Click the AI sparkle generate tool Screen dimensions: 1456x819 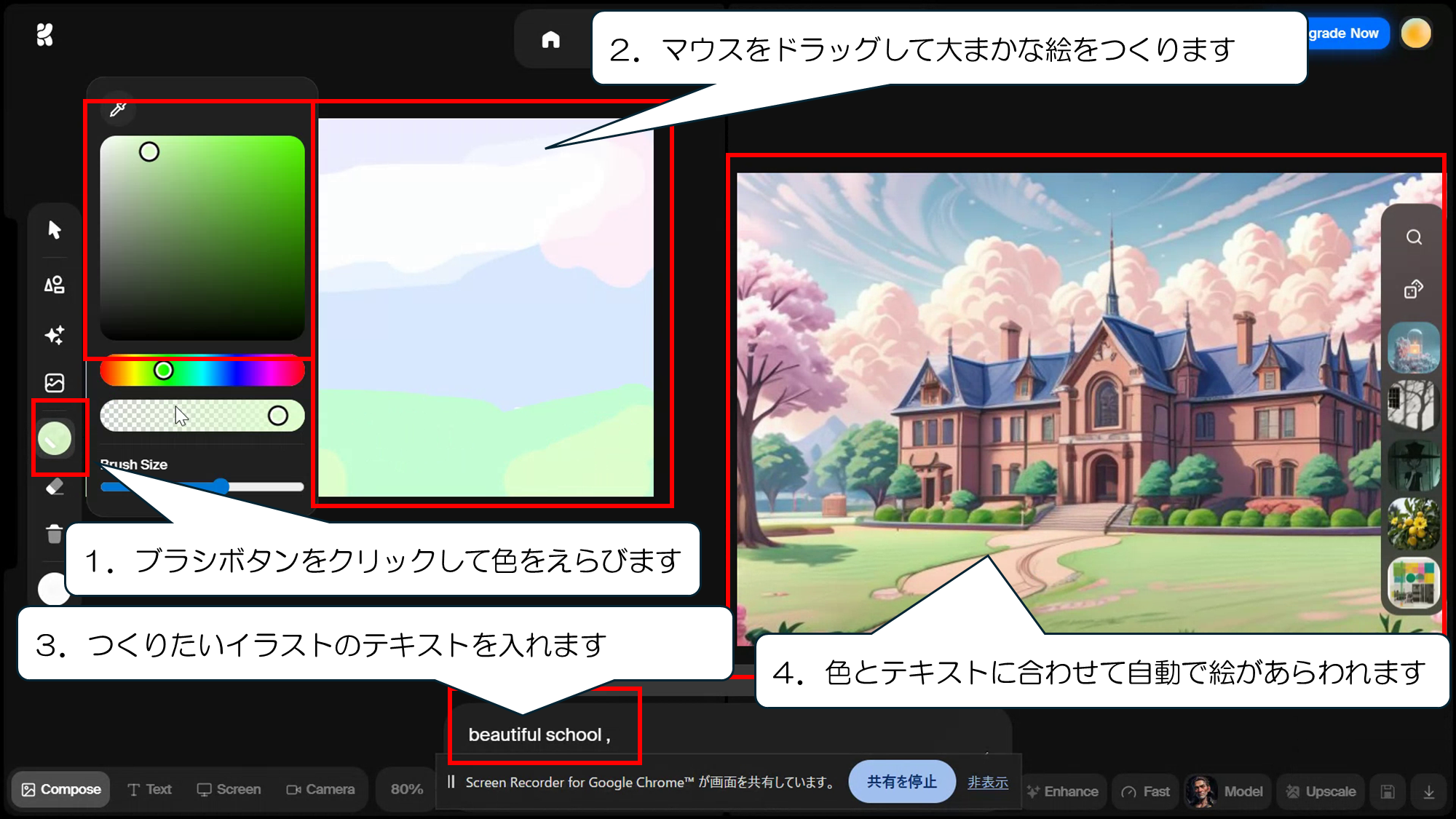[x=55, y=335]
